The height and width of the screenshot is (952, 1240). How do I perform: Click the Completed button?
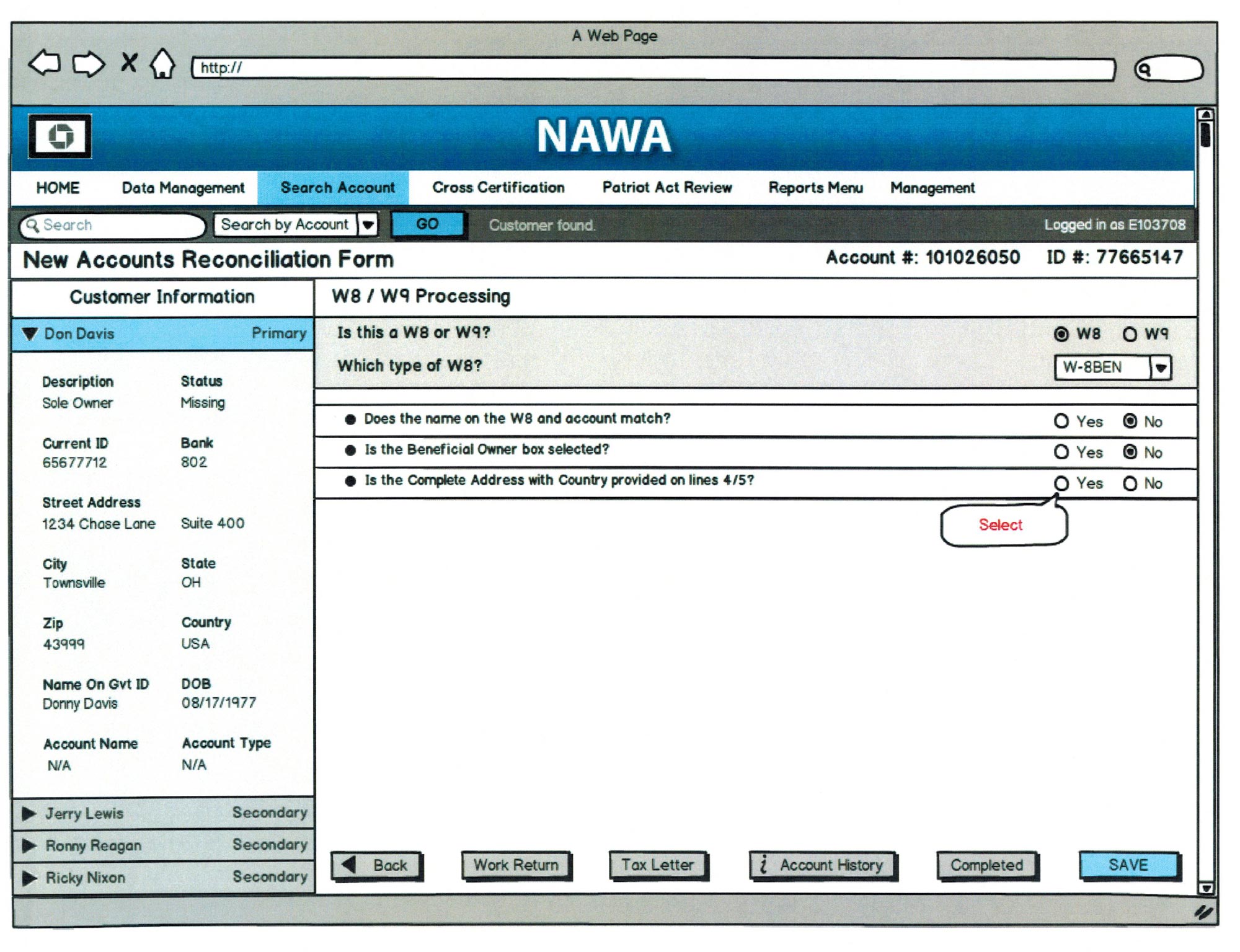(x=986, y=865)
